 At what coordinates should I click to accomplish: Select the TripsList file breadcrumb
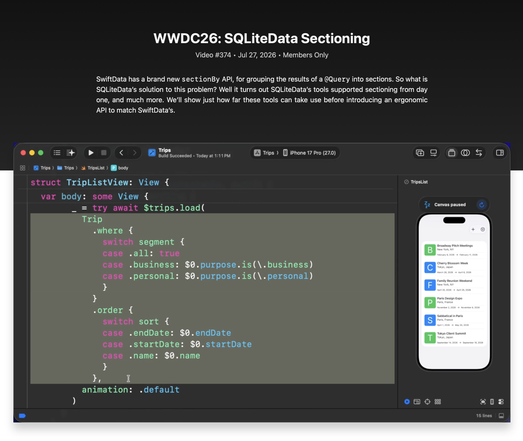point(93,168)
